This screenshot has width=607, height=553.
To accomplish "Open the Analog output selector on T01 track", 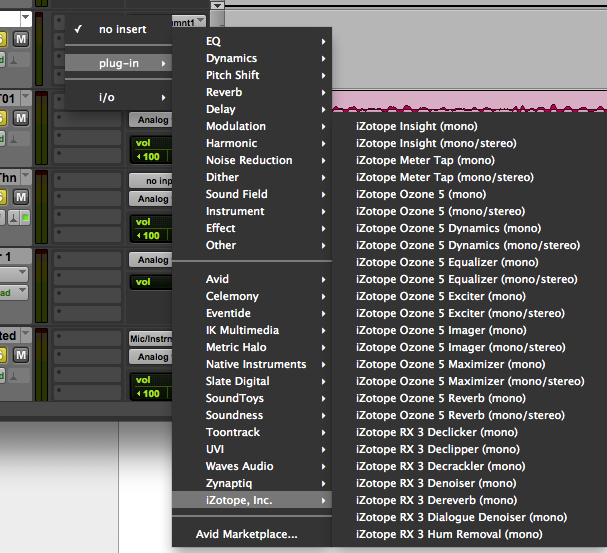I will click(x=151, y=120).
